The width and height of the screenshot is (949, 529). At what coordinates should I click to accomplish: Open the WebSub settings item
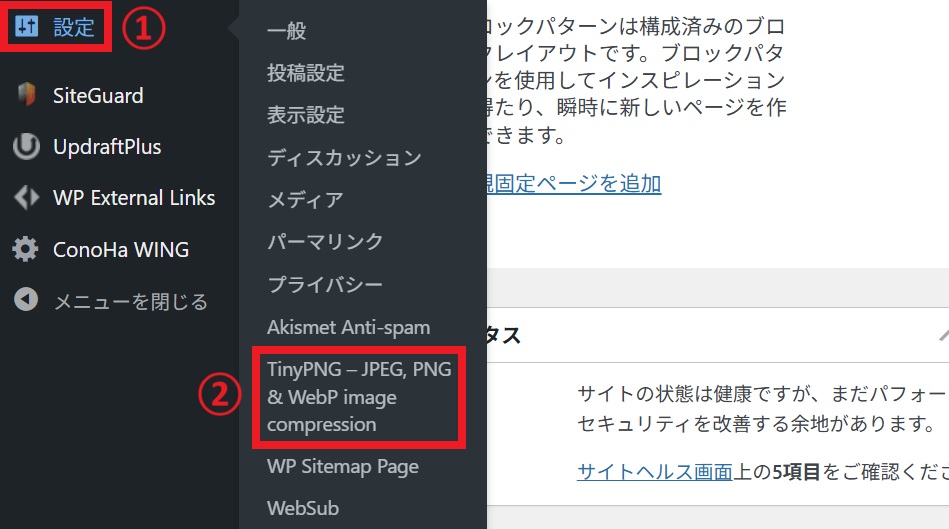pos(303,508)
